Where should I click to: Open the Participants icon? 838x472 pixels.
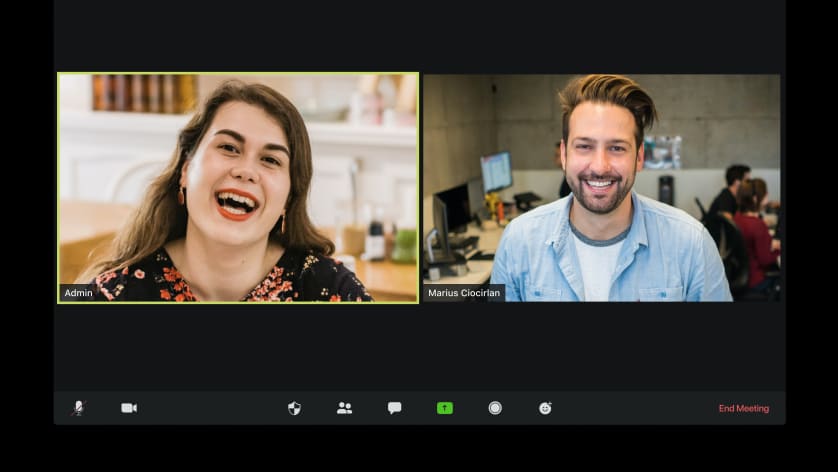pos(345,408)
